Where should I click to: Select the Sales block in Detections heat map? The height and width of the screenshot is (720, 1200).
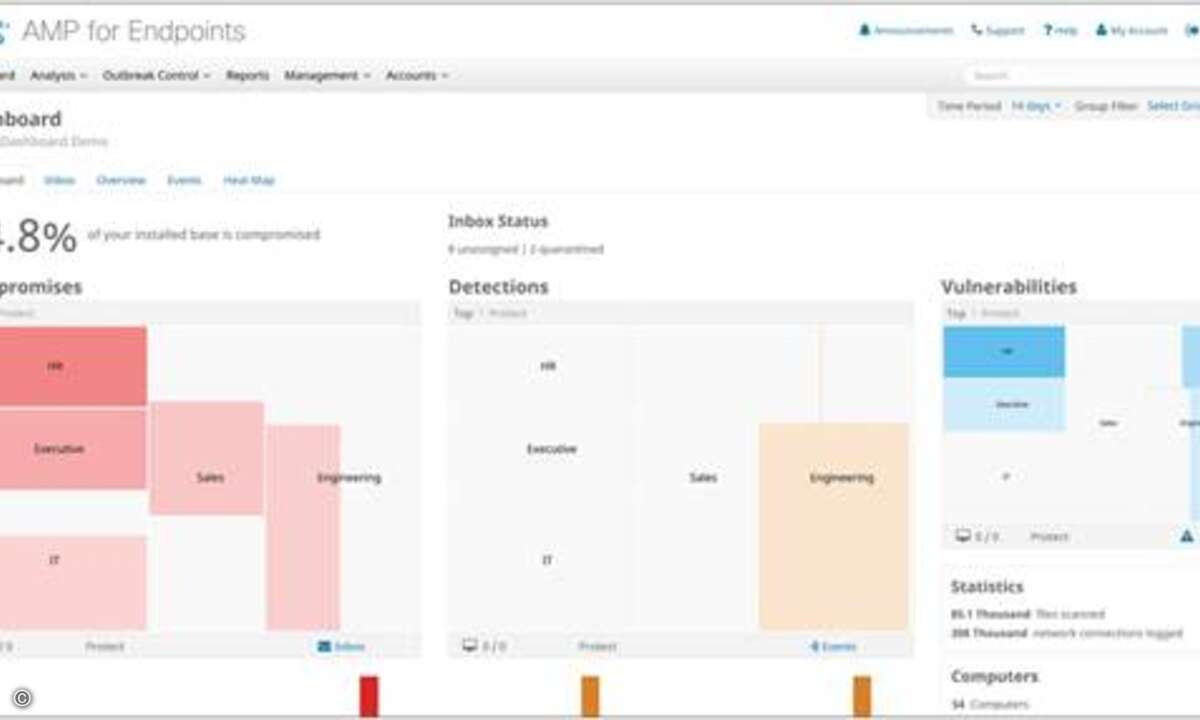(704, 478)
